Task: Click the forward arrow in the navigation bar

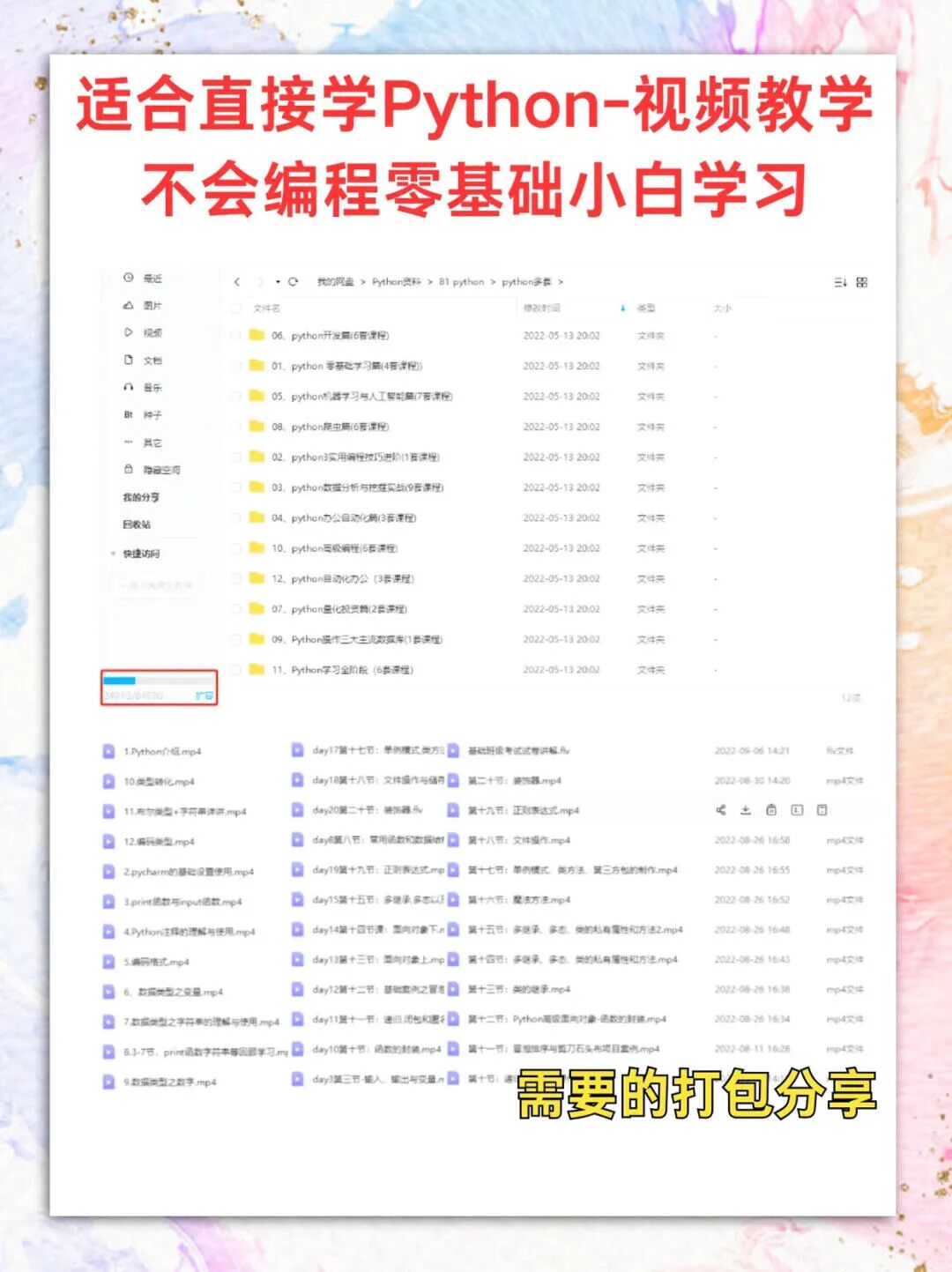Action: (259, 282)
